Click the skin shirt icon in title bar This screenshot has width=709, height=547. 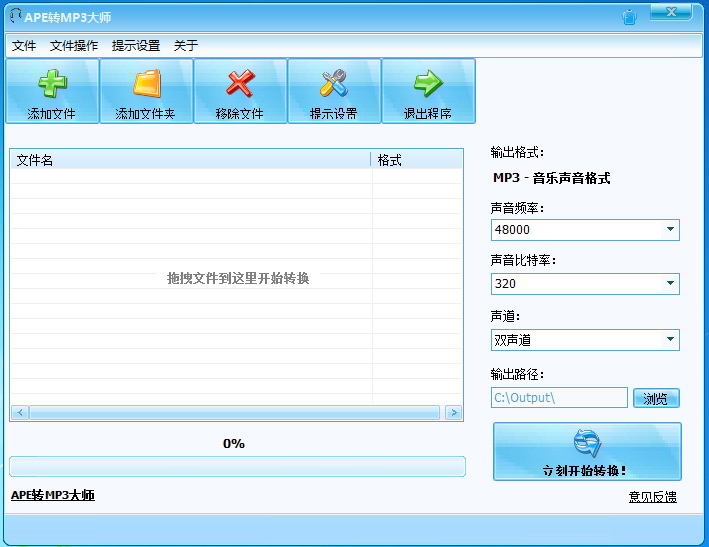pos(629,17)
